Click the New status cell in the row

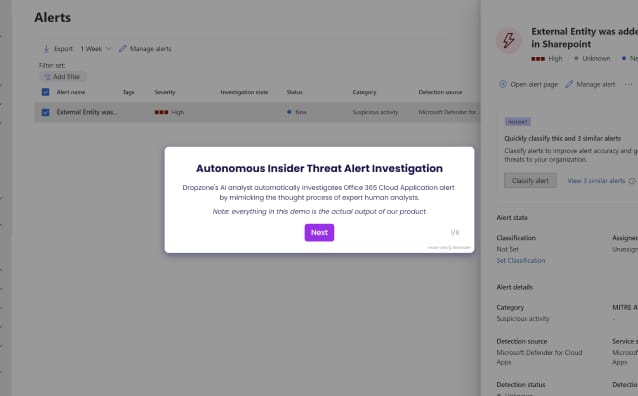297,112
